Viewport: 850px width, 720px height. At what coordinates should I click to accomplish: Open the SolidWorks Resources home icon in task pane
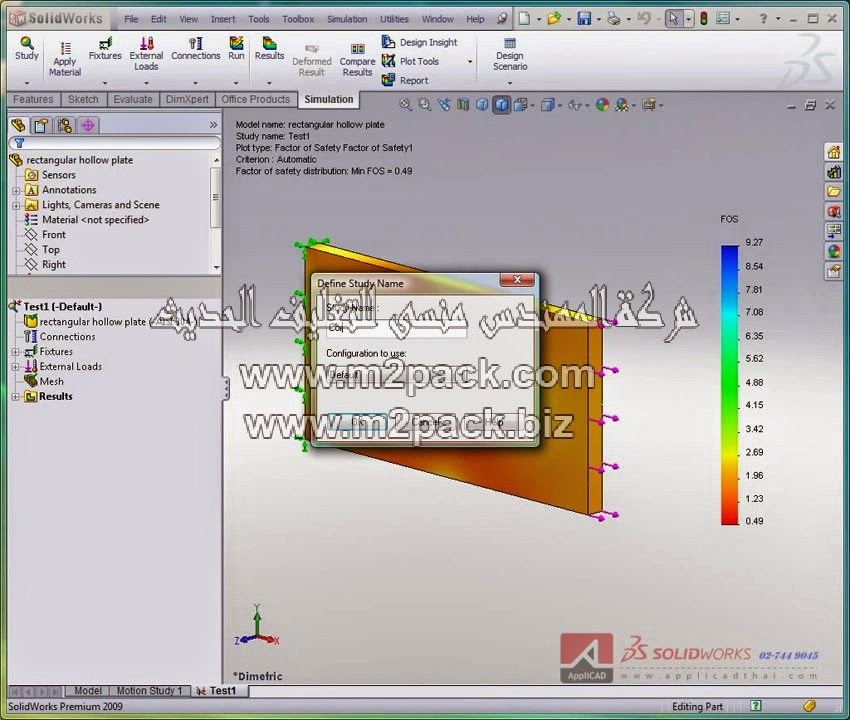(834, 152)
